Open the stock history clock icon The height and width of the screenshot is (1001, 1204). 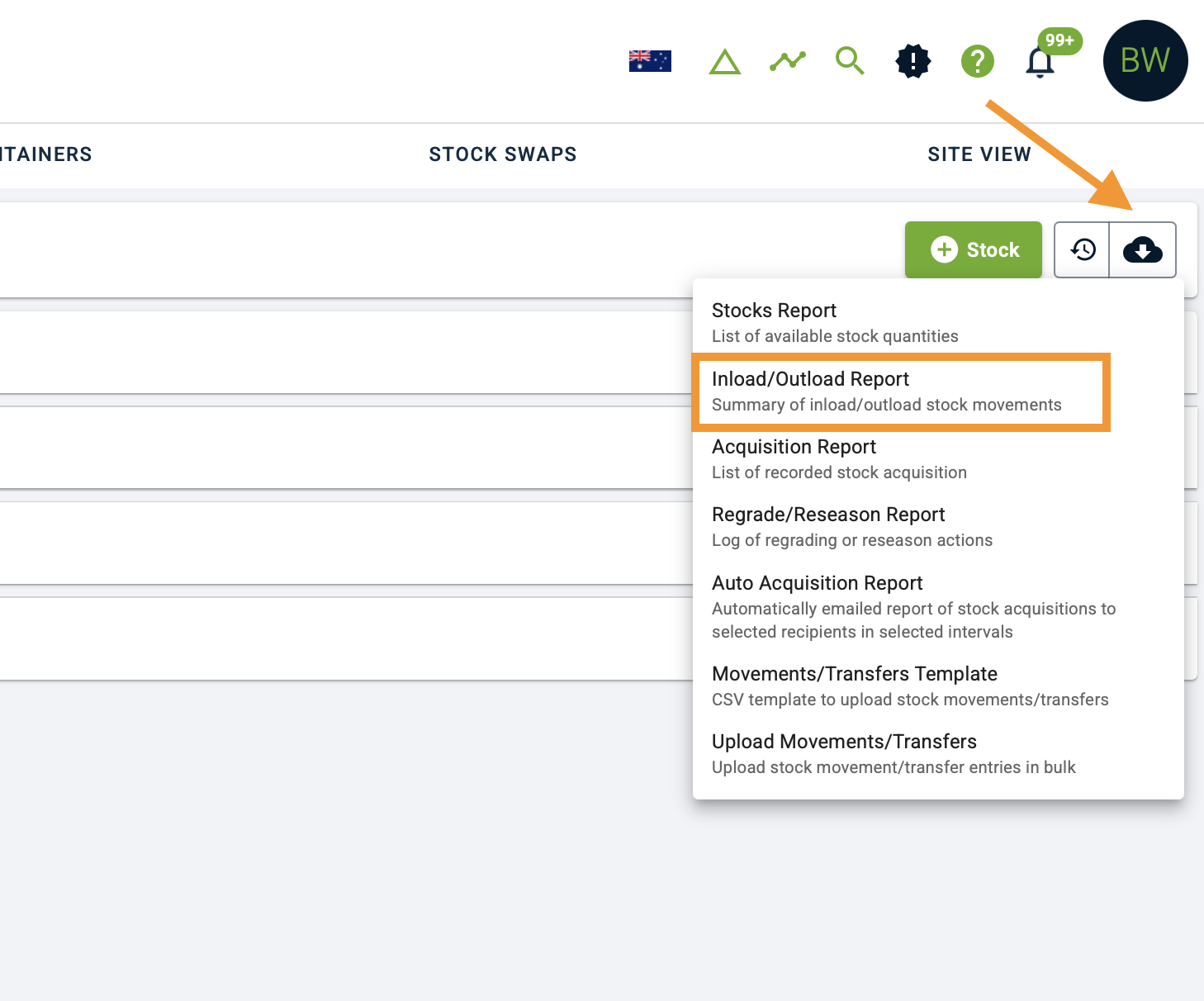(1083, 249)
